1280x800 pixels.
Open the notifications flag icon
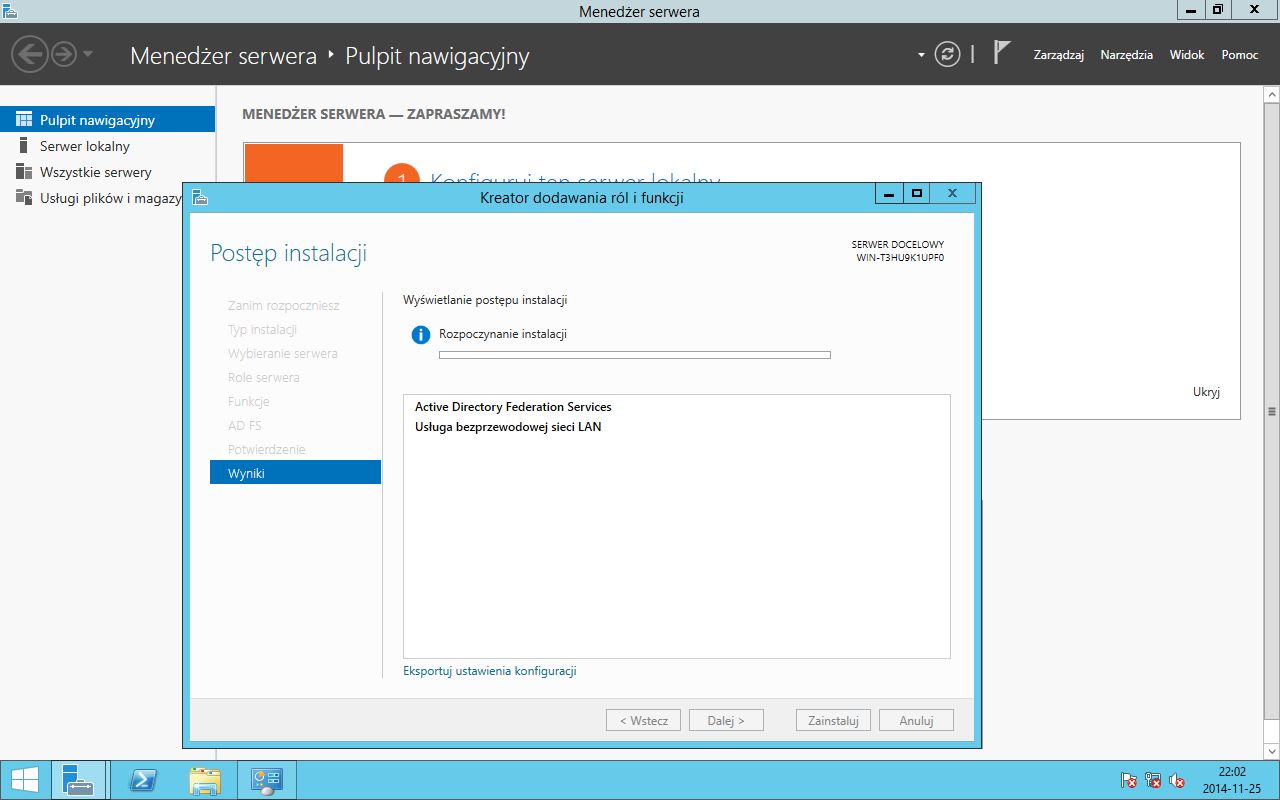1002,53
